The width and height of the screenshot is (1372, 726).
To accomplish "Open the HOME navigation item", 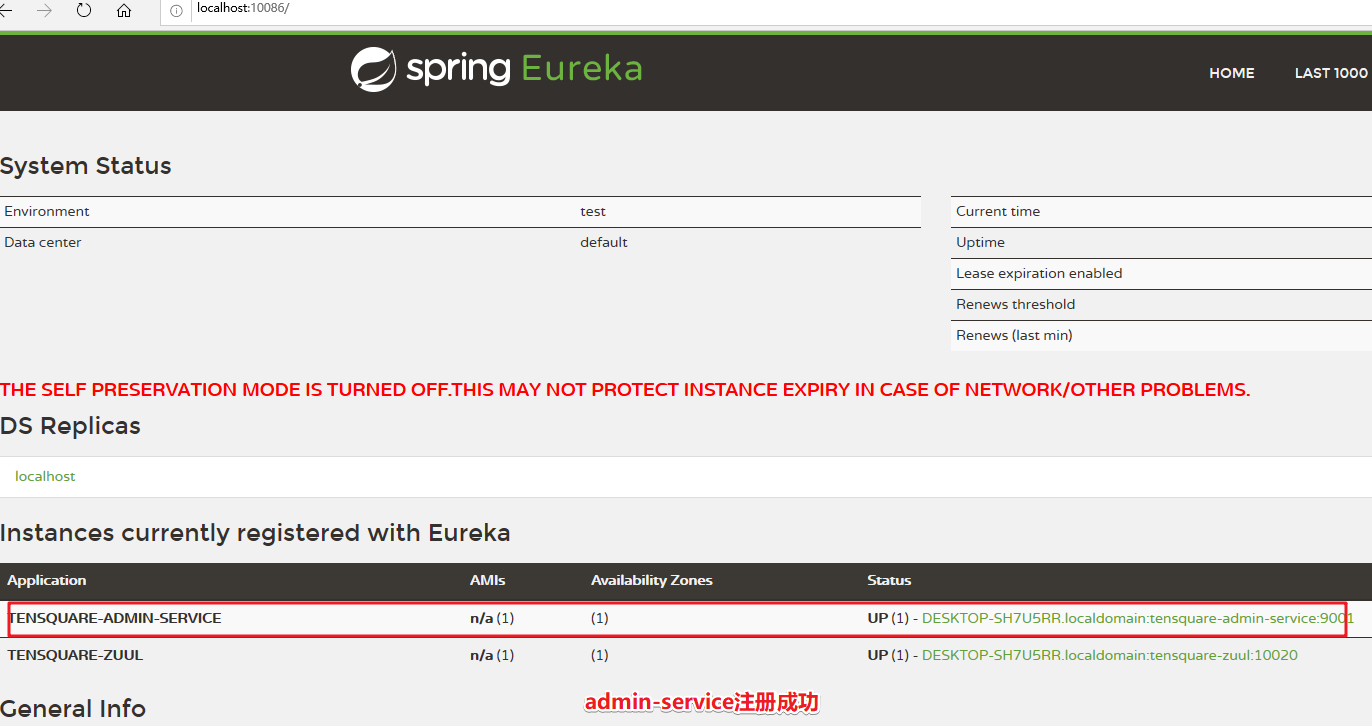I will point(1231,73).
